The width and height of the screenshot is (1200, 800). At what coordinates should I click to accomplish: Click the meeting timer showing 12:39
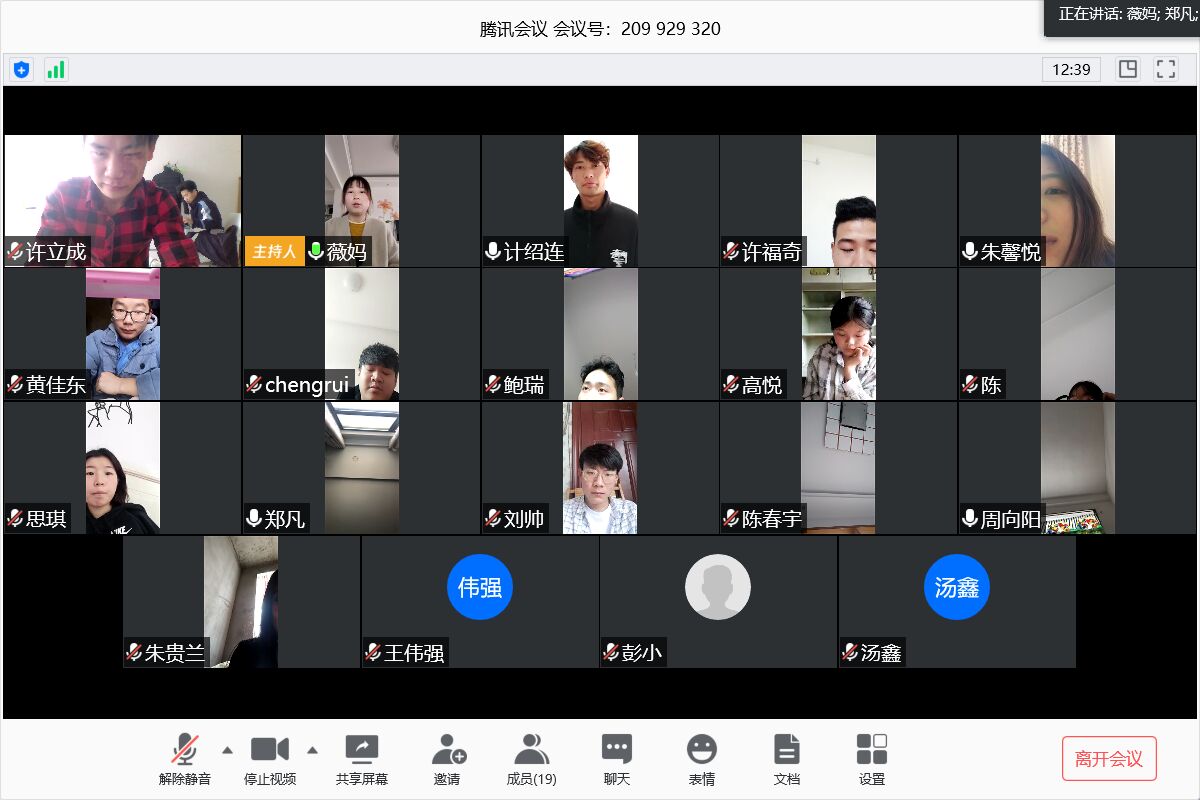coord(1071,69)
